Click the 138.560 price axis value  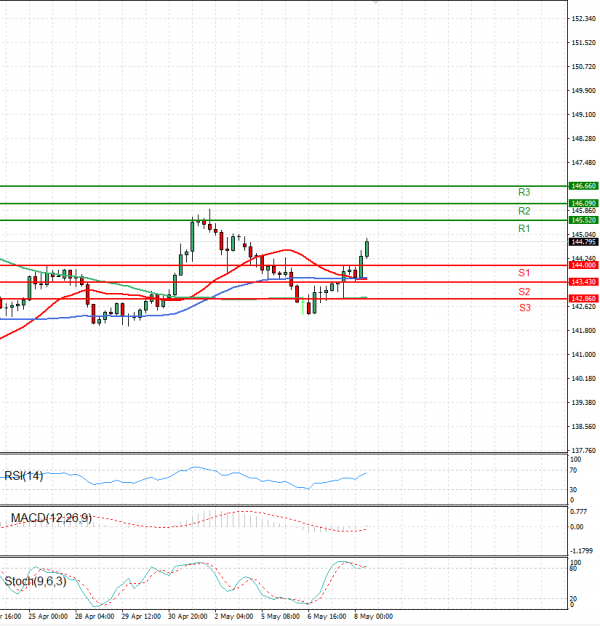(x=584, y=427)
